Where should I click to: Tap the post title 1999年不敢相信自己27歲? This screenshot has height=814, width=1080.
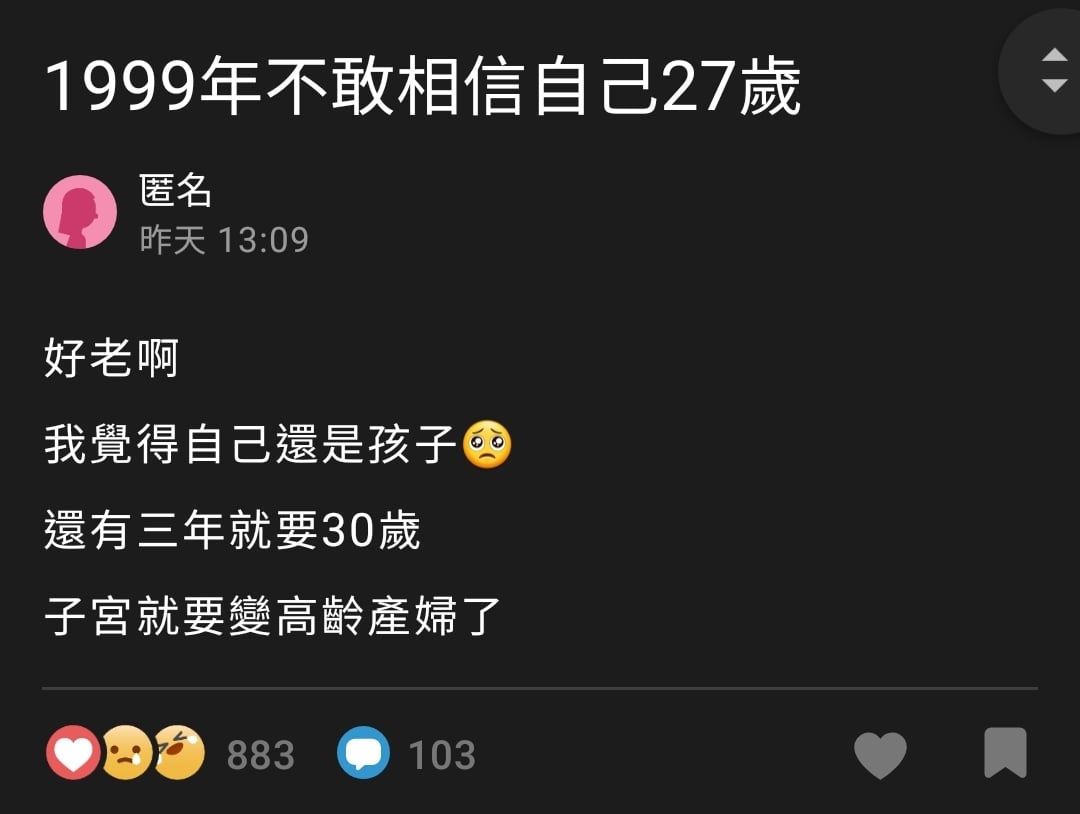422,85
